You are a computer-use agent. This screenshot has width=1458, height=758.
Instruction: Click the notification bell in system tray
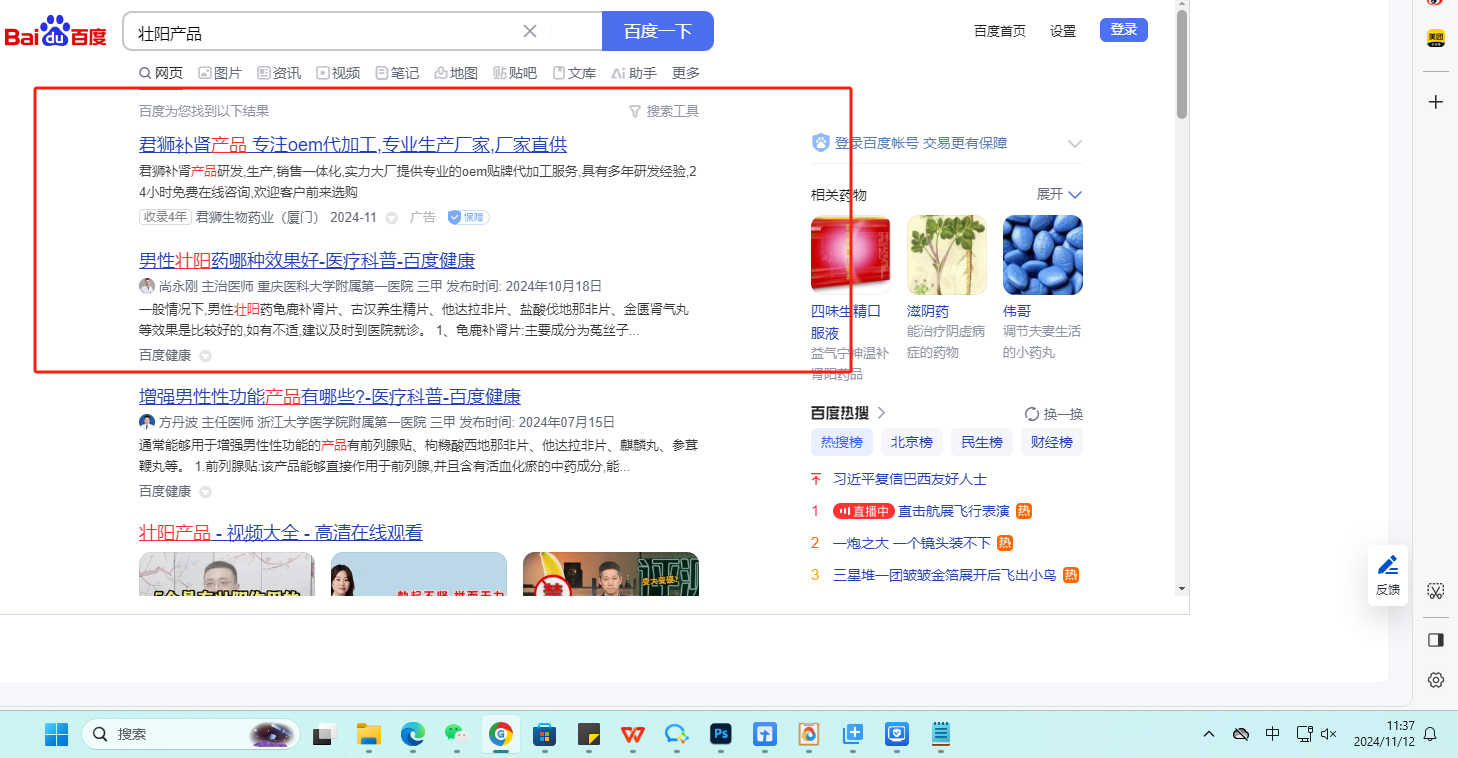click(x=1431, y=734)
